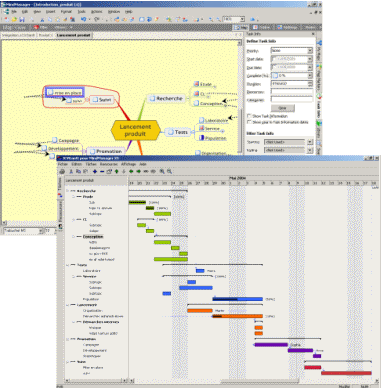Open the Complete (%) dropdown
383x389 pixels.
click(x=310, y=75)
